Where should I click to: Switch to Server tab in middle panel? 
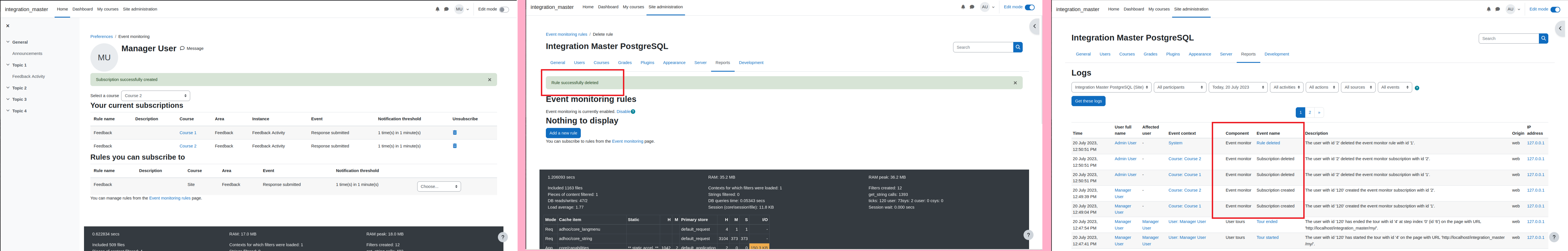701,63
